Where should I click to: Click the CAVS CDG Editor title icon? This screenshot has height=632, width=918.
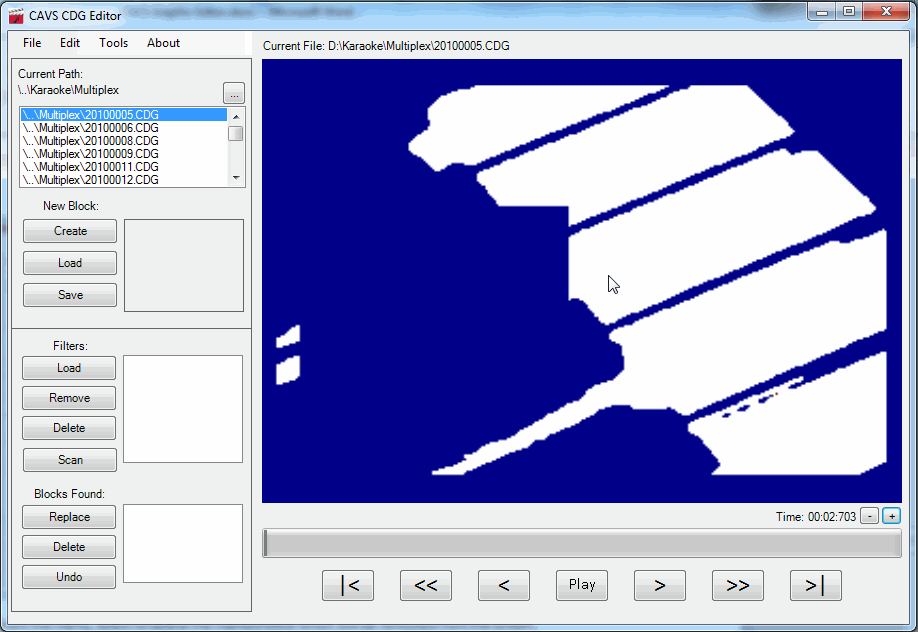coord(16,16)
